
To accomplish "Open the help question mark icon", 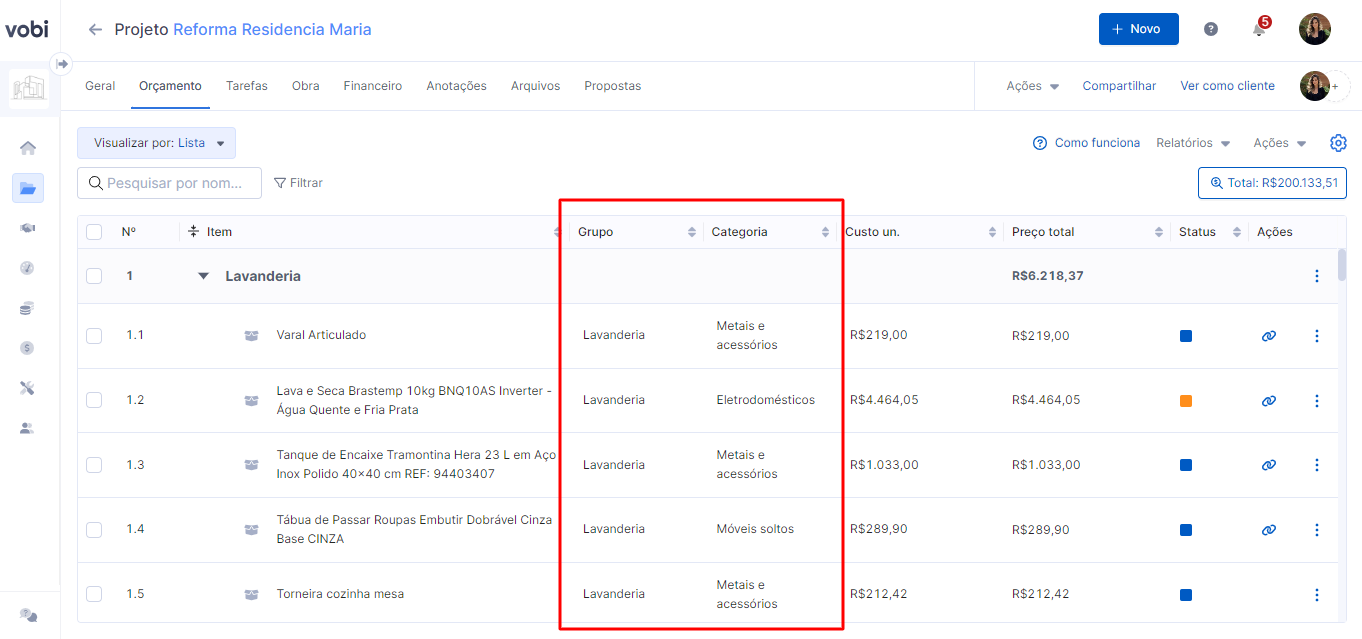I will (1211, 29).
